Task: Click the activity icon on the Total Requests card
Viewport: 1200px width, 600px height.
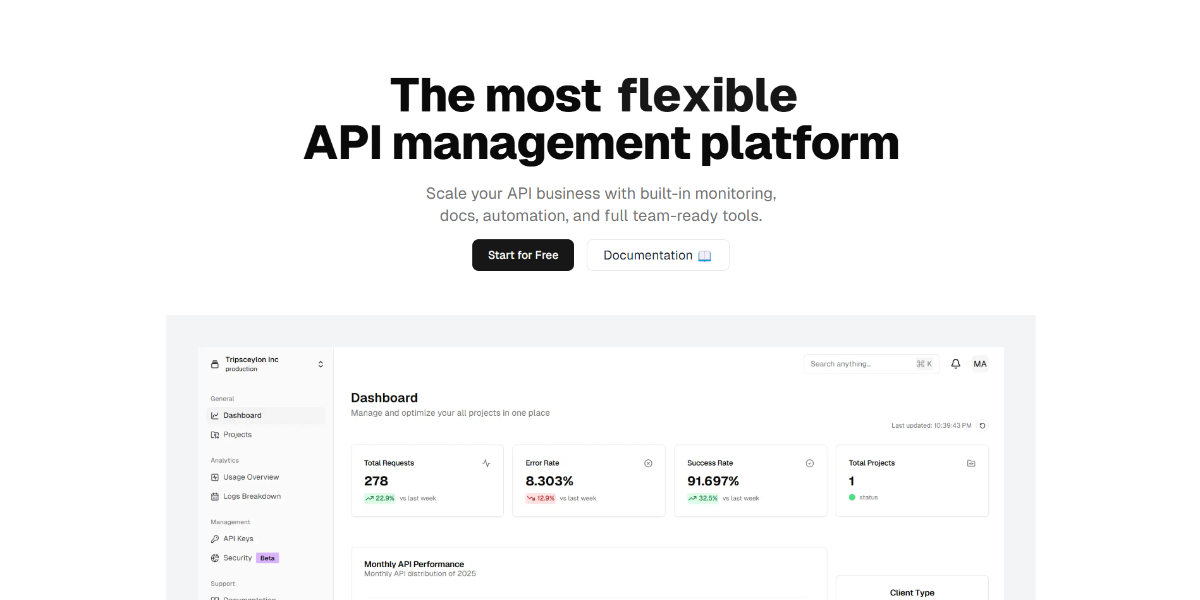Action: [485, 463]
